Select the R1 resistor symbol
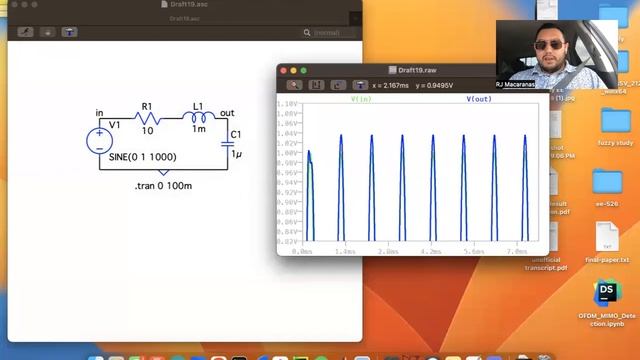The height and width of the screenshot is (360, 640). (x=147, y=118)
